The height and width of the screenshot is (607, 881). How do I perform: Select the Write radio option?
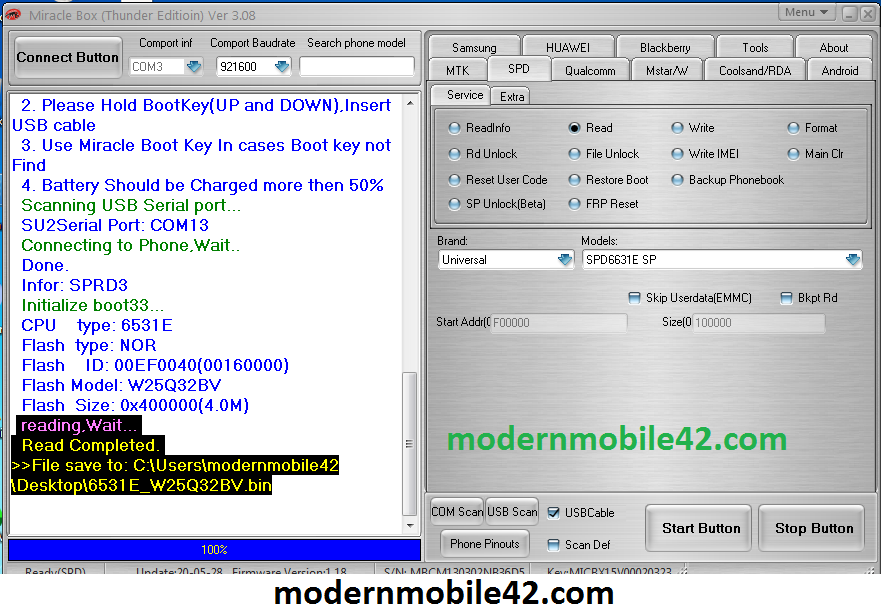tap(693, 128)
